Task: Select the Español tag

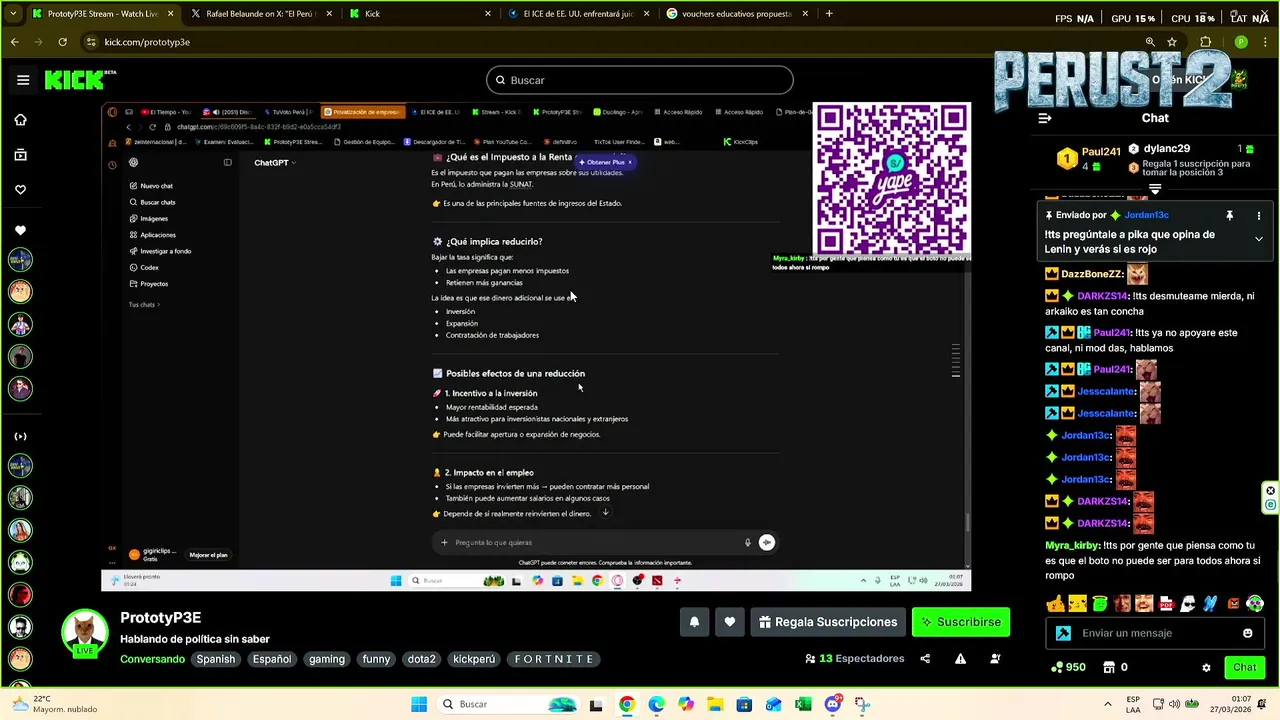Action: (x=272, y=659)
